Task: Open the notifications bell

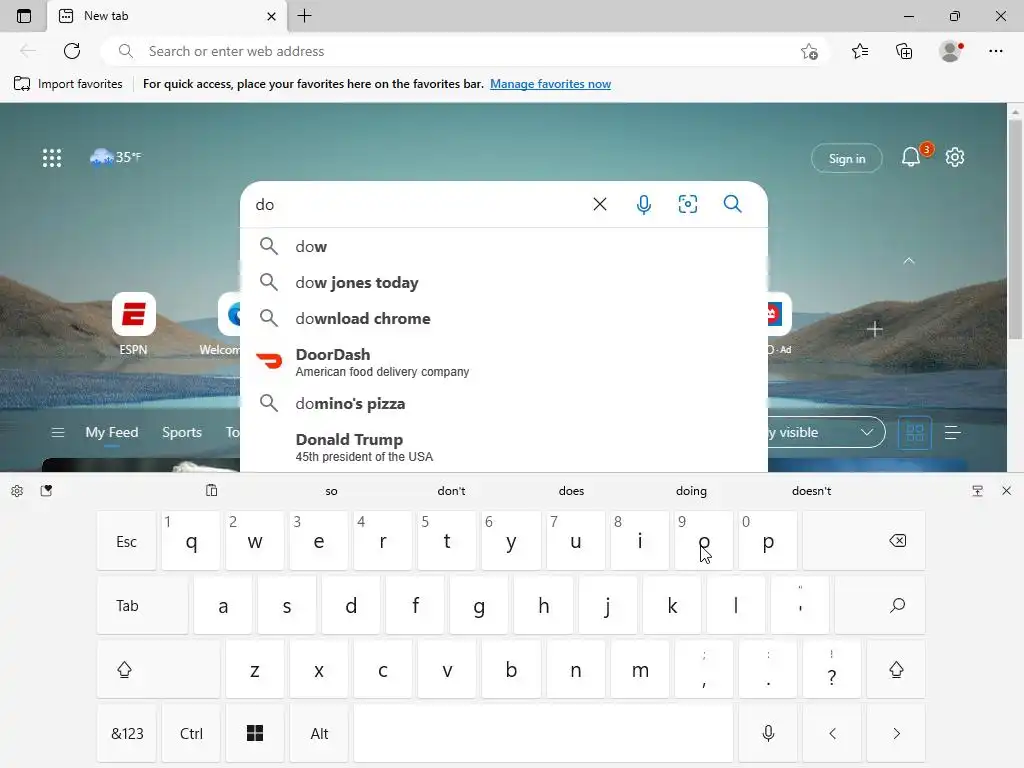Action: [x=911, y=157]
